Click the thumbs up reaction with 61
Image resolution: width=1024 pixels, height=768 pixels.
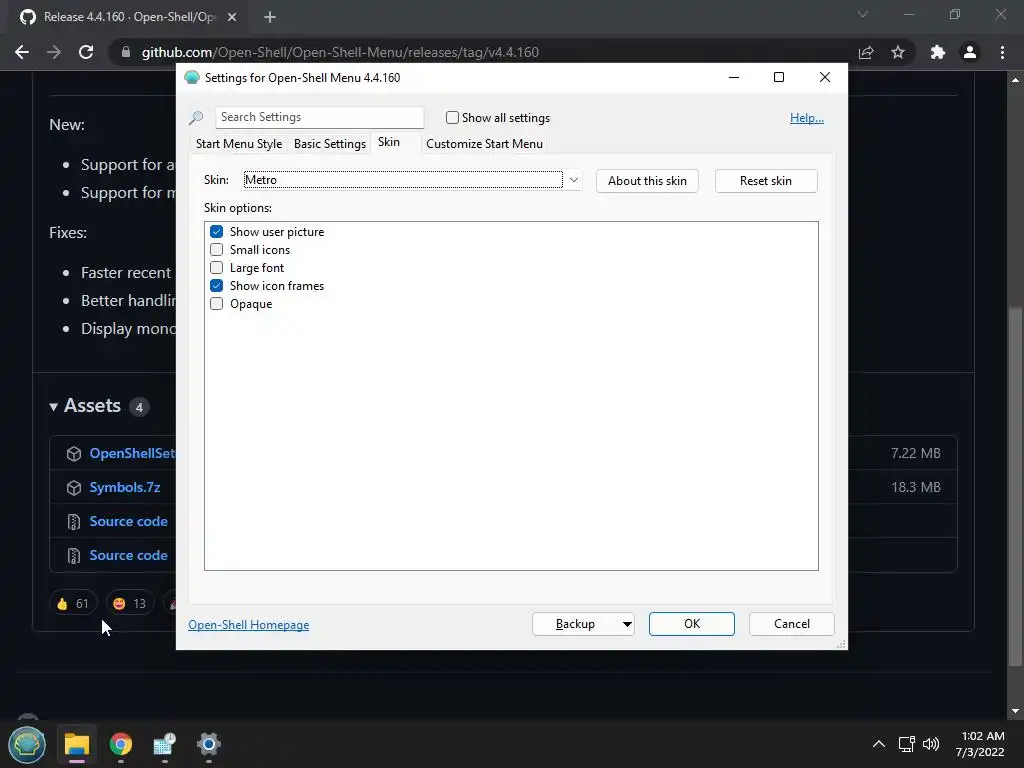click(x=72, y=603)
